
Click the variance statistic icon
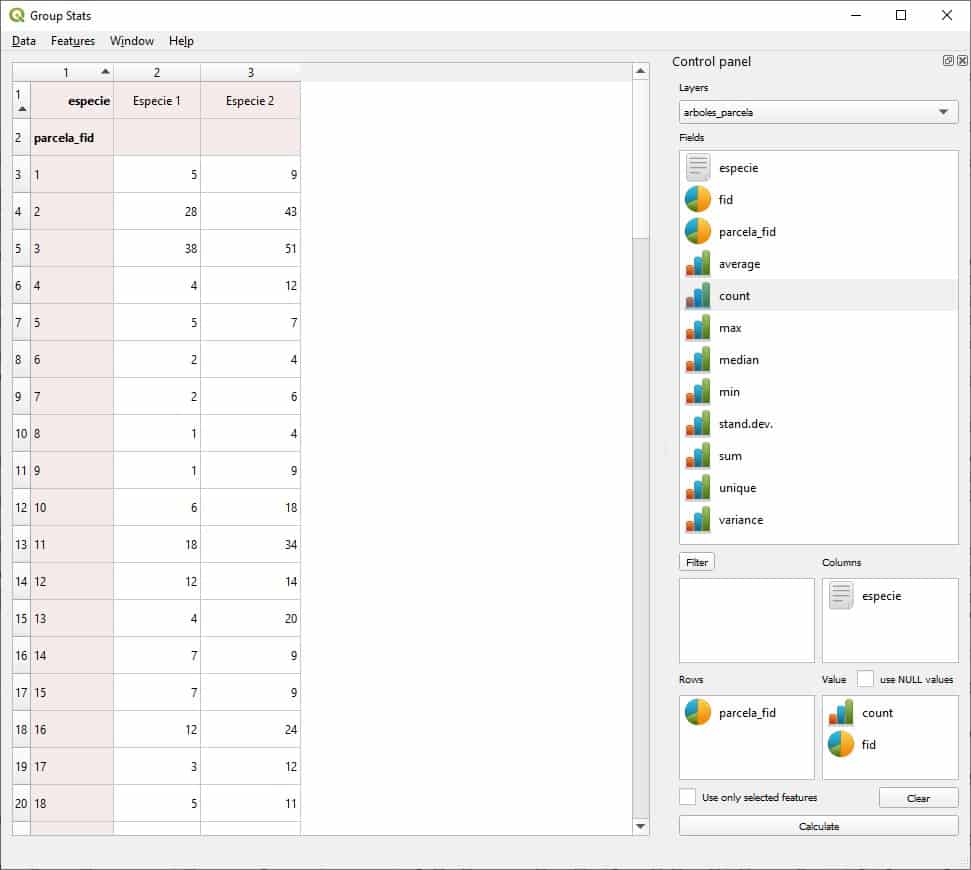coord(698,520)
